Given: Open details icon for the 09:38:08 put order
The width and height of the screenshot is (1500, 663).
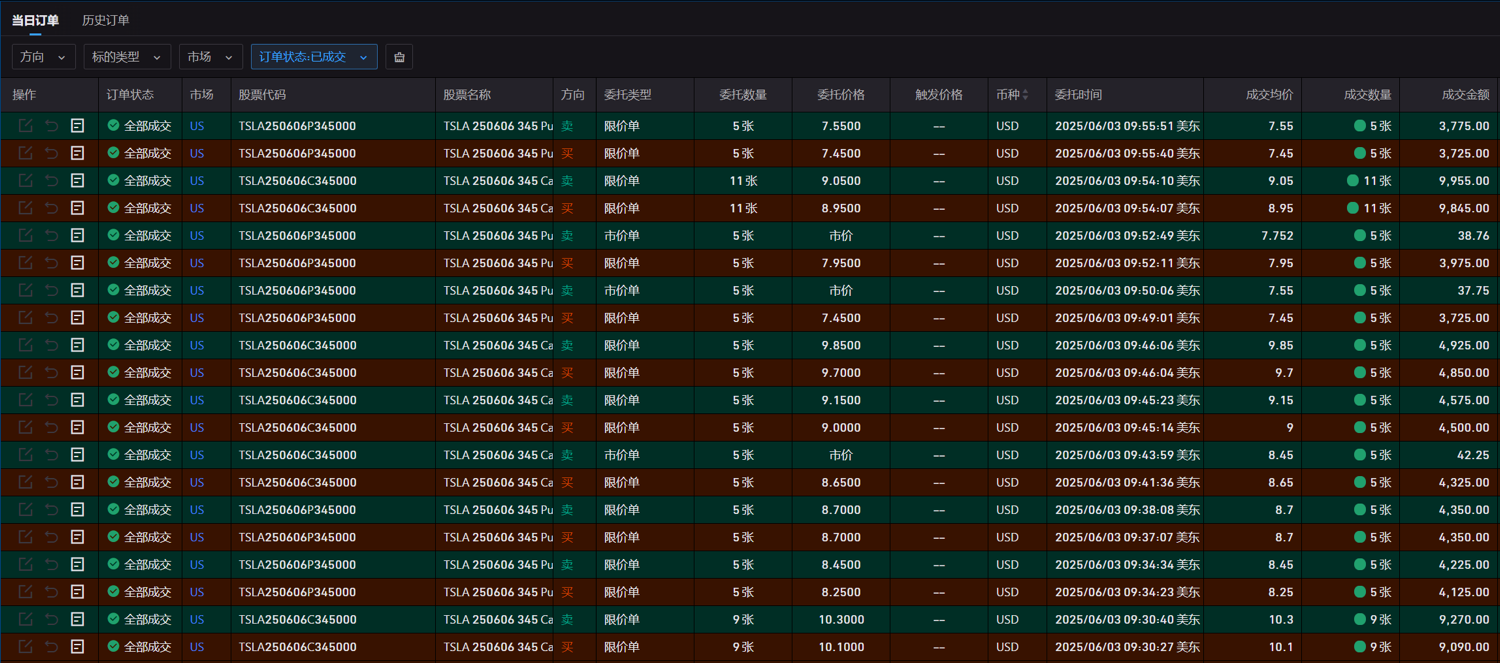Looking at the screenshot, I should (77, 510).
